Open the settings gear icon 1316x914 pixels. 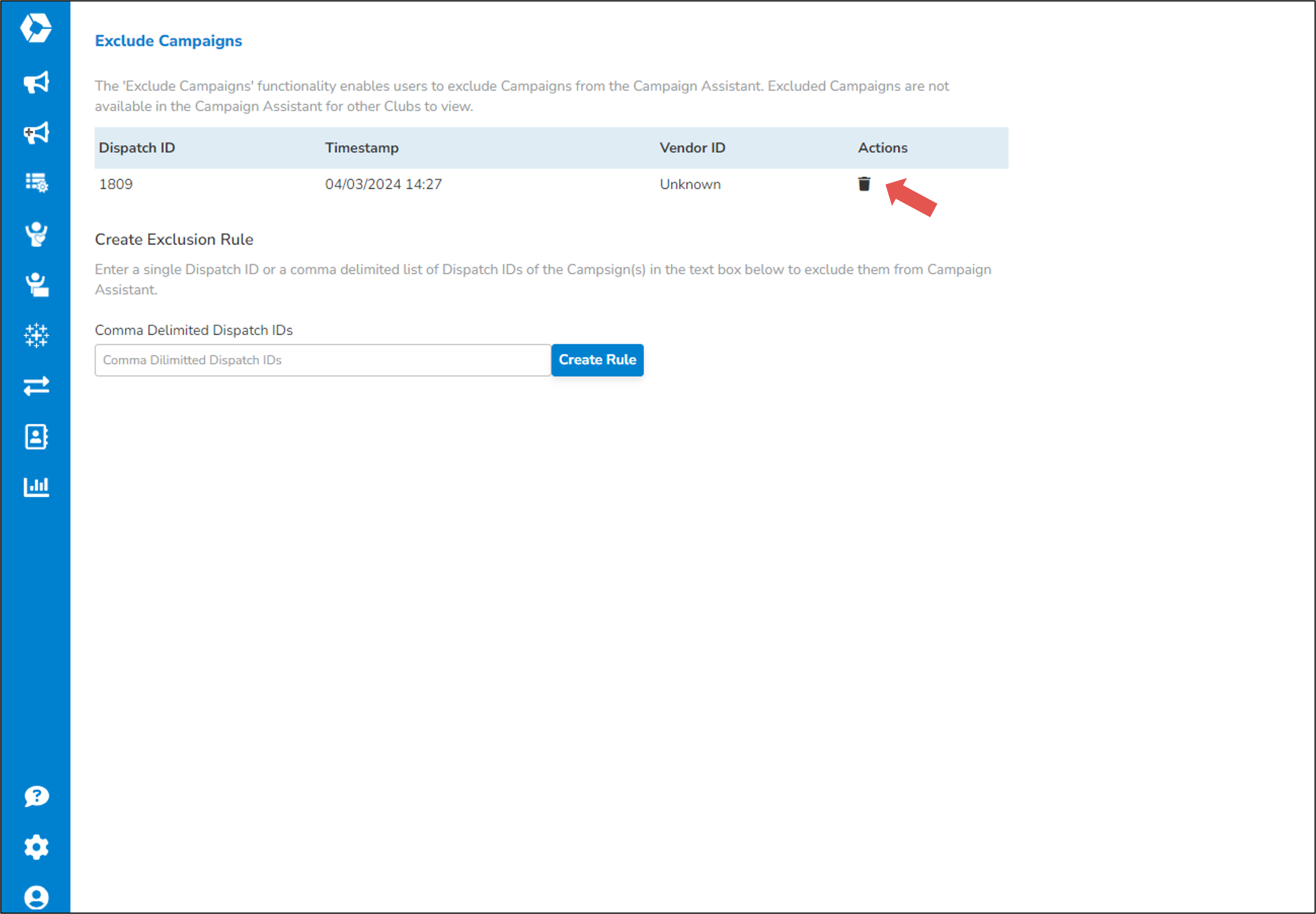click(x=36, y=847)
